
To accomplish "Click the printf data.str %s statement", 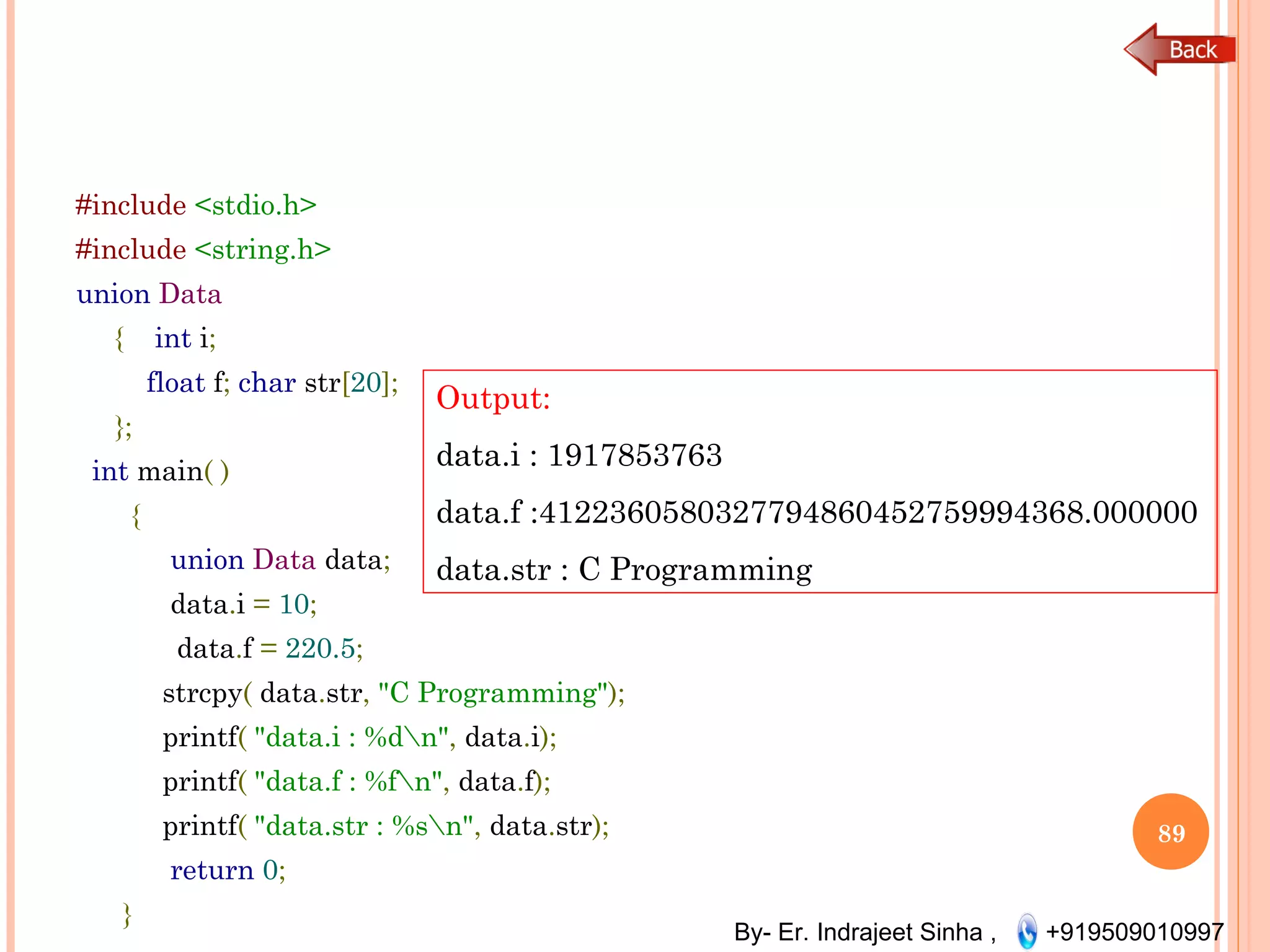I will 386,826.
